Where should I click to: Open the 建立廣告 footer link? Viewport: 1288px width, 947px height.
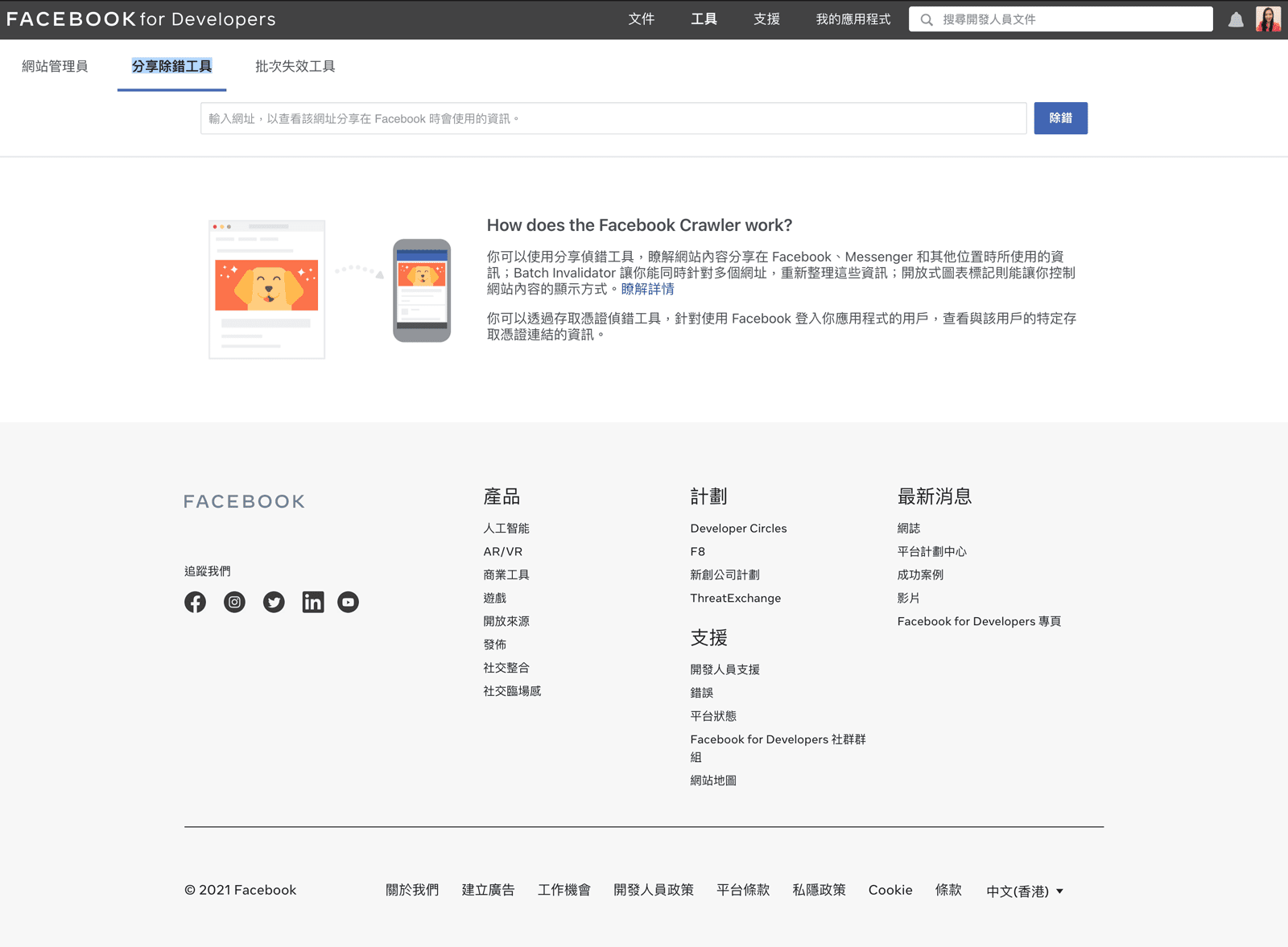tap(488, 890)
